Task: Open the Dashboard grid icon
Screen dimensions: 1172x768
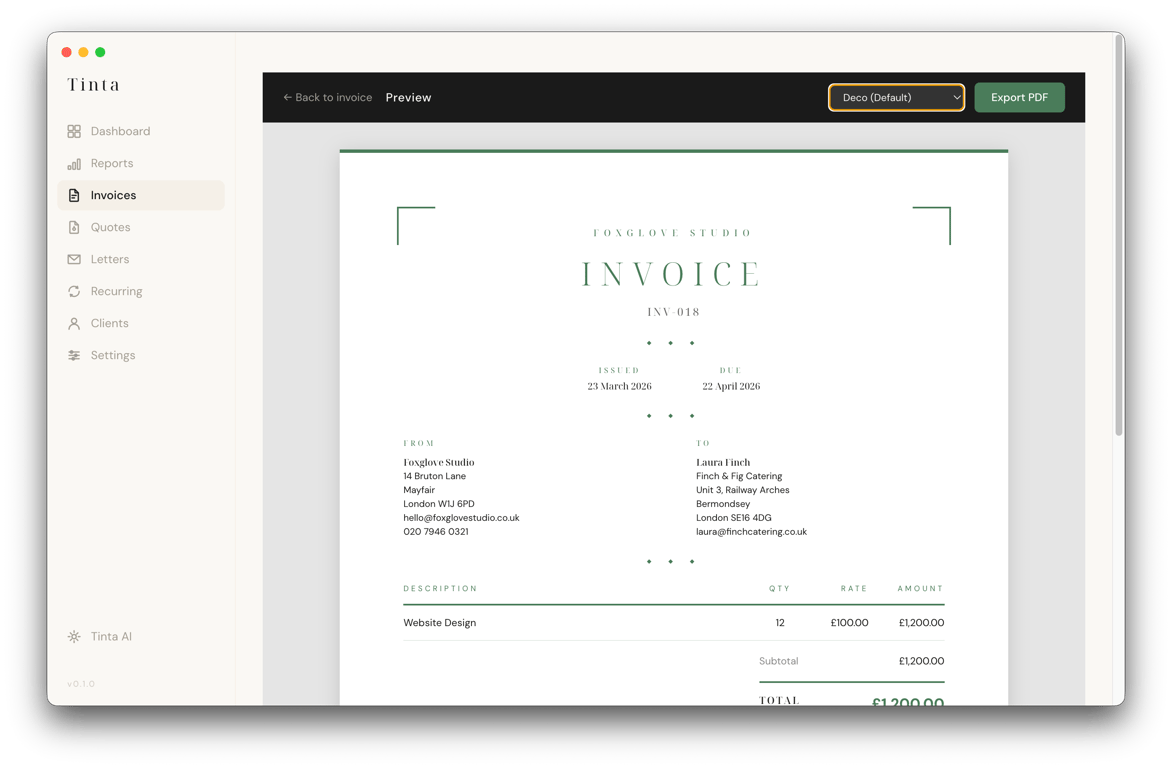Action: point(72,130)
